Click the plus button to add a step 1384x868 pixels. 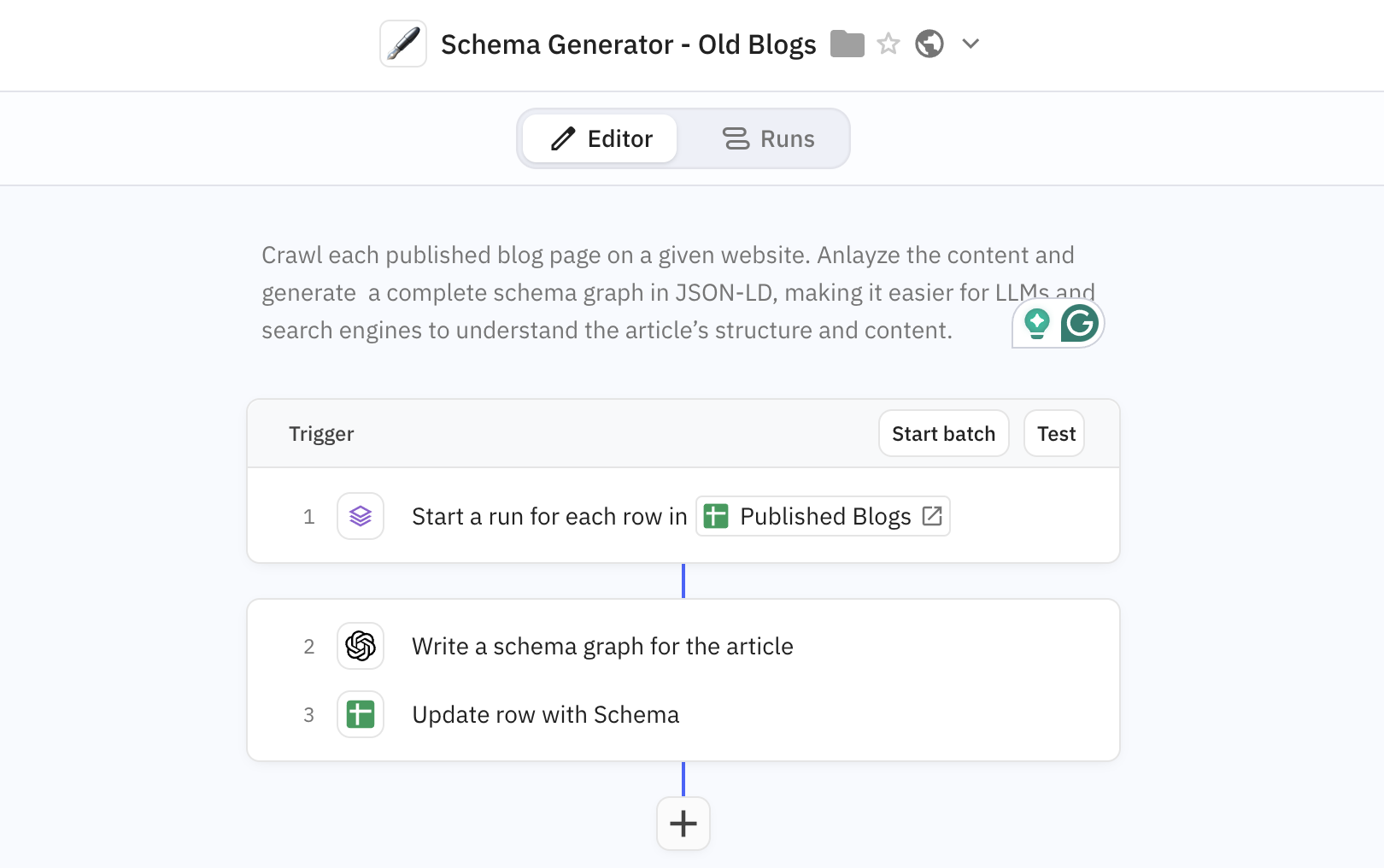click(x=683, y=823)
